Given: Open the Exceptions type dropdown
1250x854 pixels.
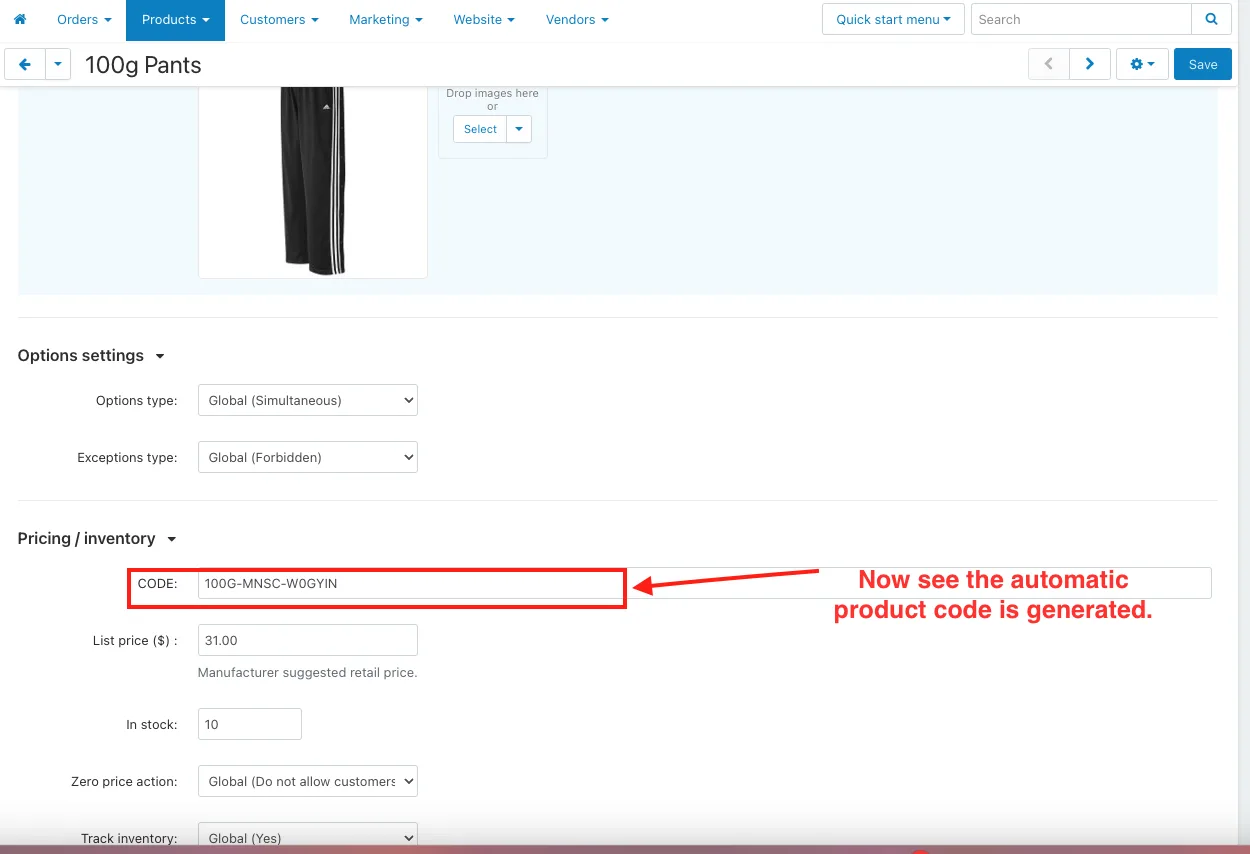Looking at the screenshot, I should (x=308, y=457).
